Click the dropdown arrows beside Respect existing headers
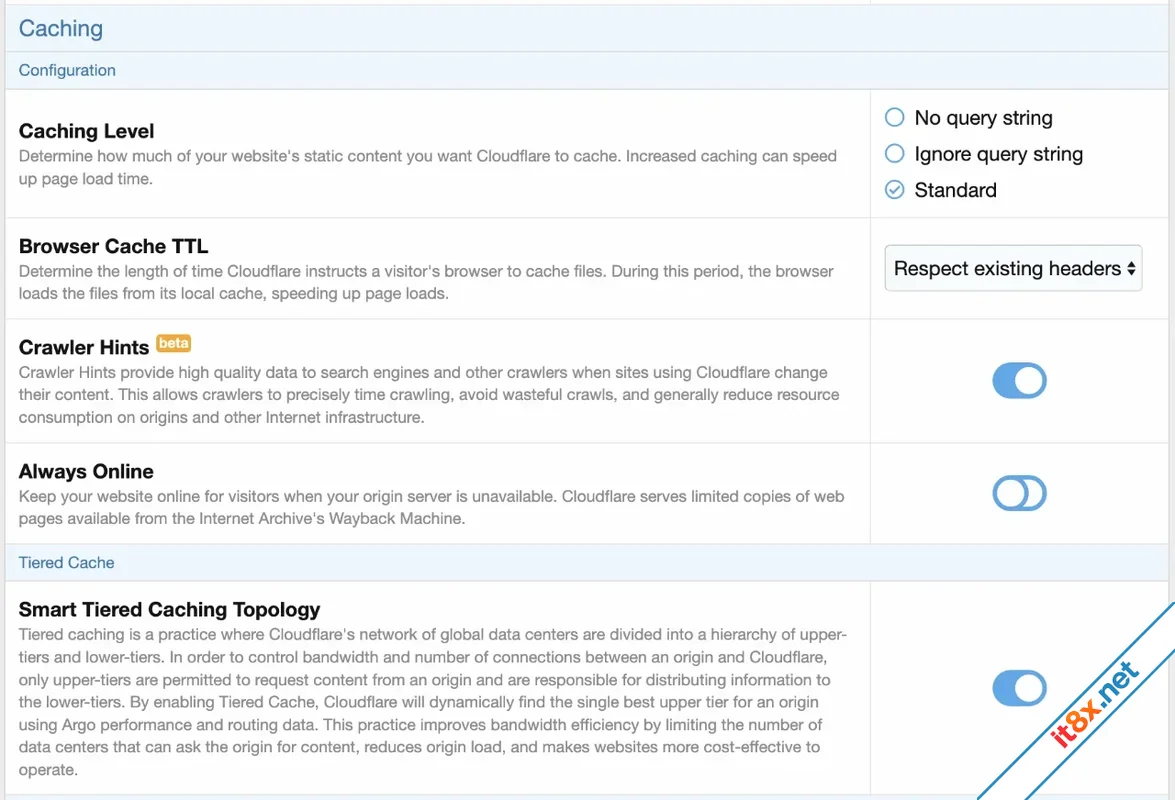 point(1131,268)
